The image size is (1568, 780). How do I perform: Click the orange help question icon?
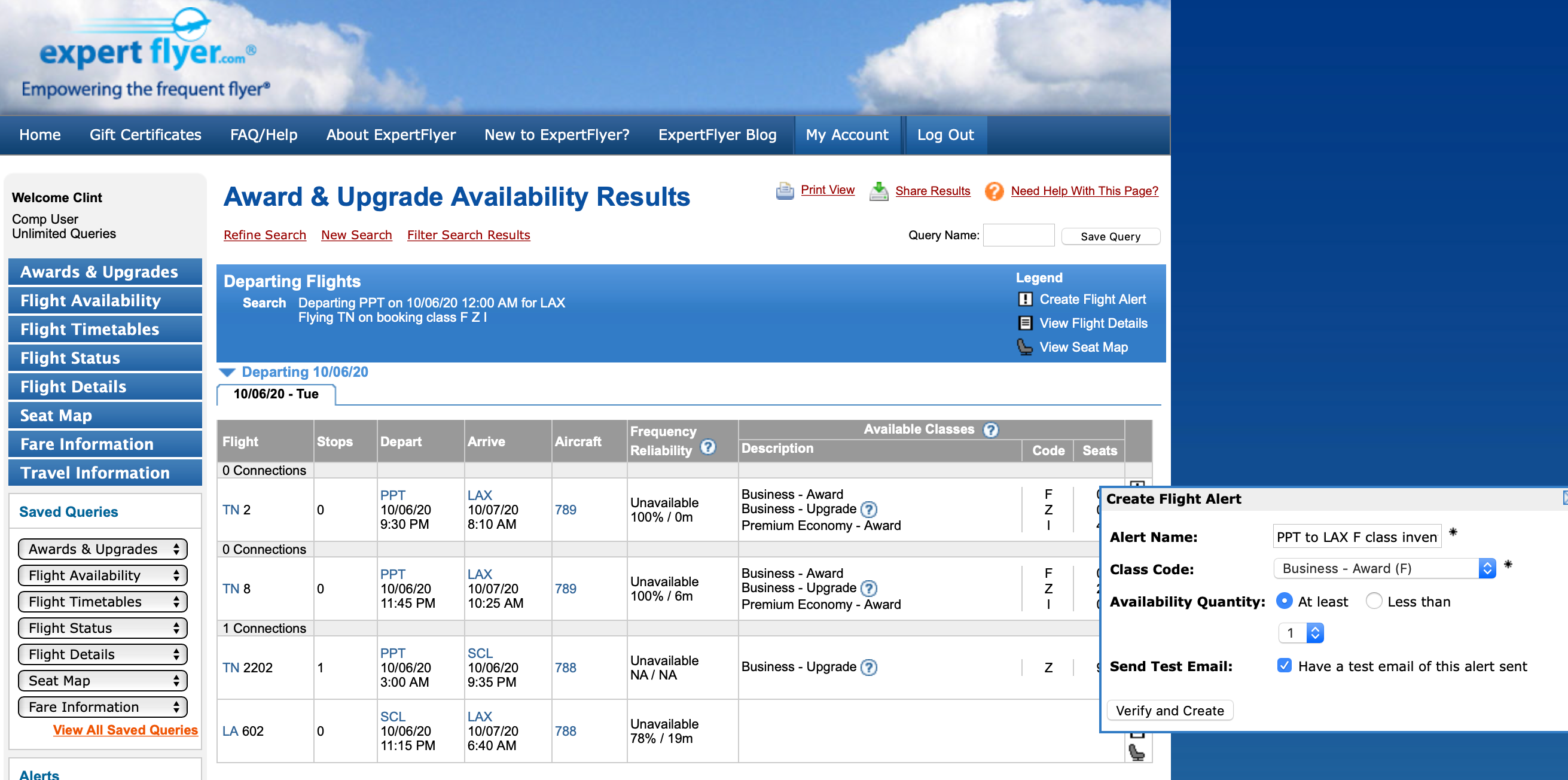(994, 191)
